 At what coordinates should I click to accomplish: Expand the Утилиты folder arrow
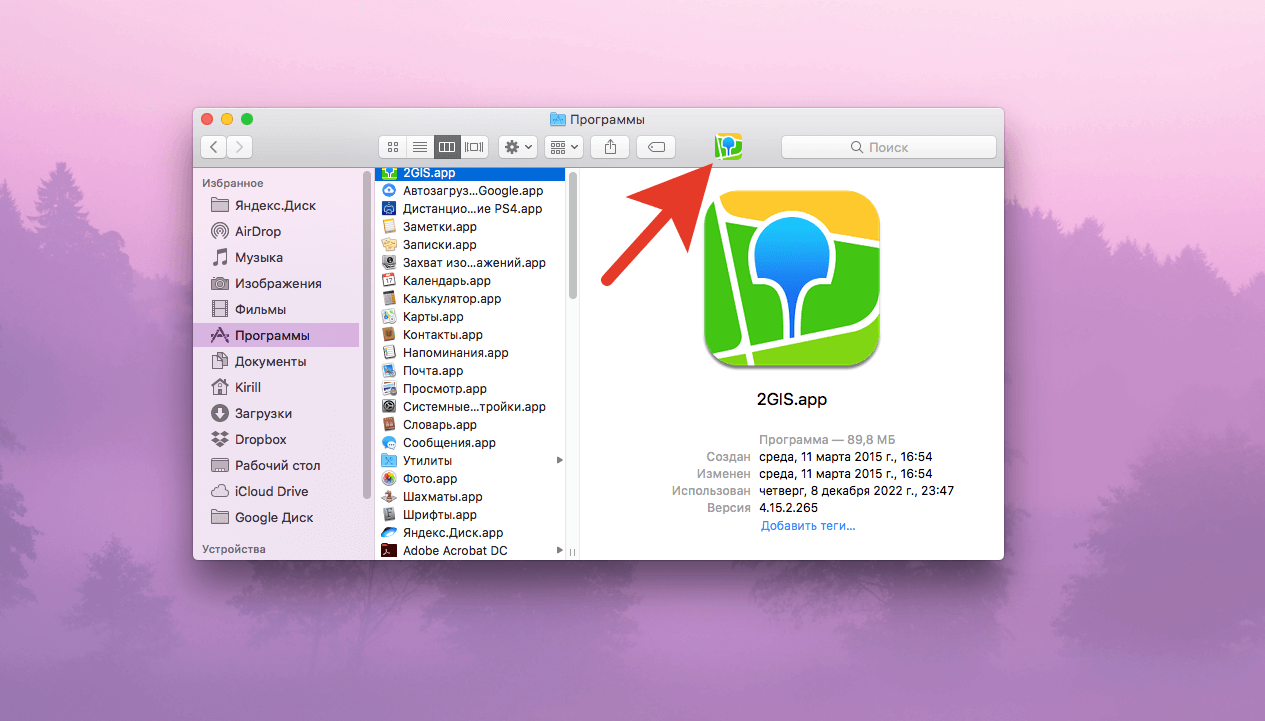pyautogui.click(x=560, y=460)
